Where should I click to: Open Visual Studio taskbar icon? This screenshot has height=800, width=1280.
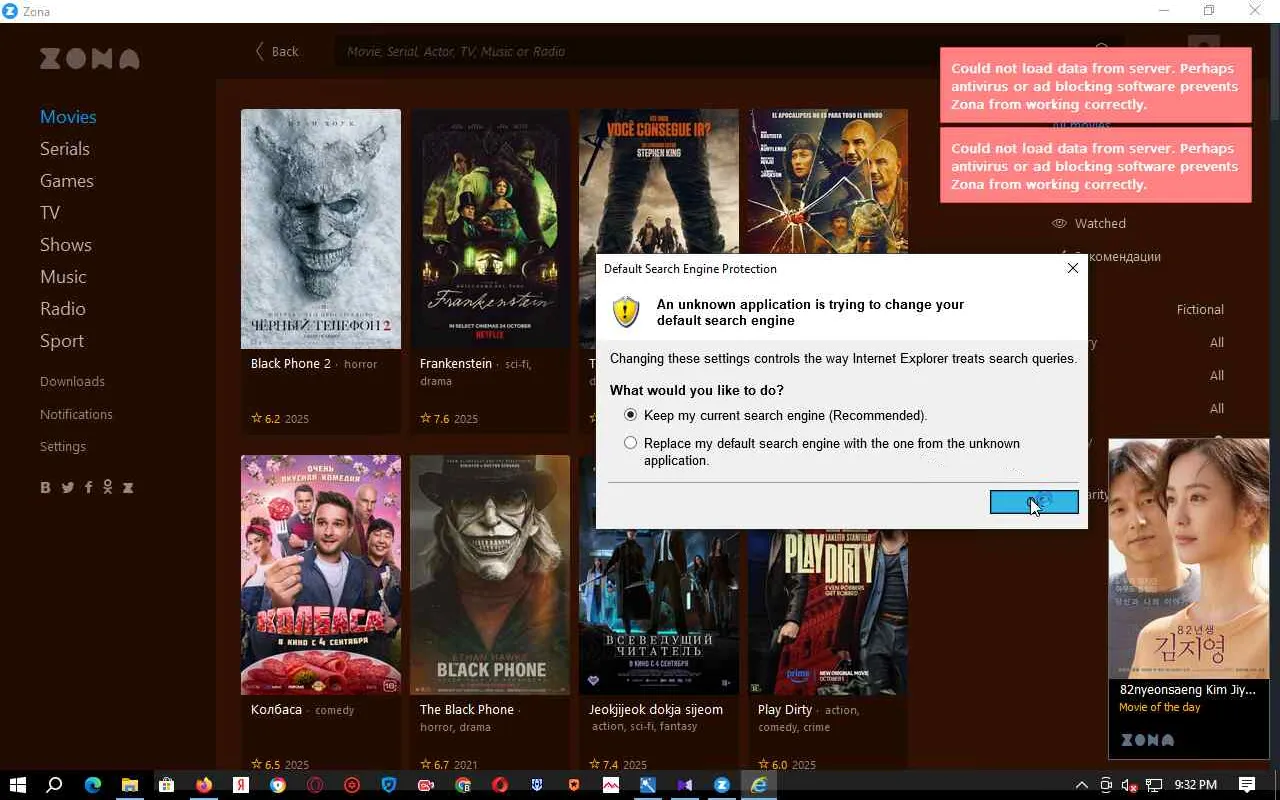(685, 785)
